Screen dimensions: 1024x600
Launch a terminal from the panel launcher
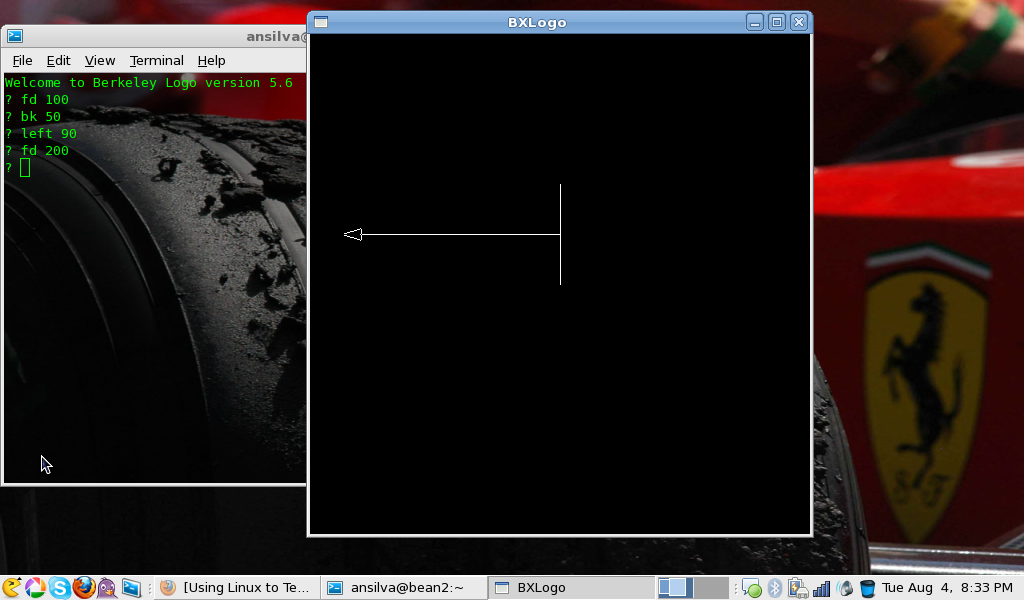coord(131,588)
